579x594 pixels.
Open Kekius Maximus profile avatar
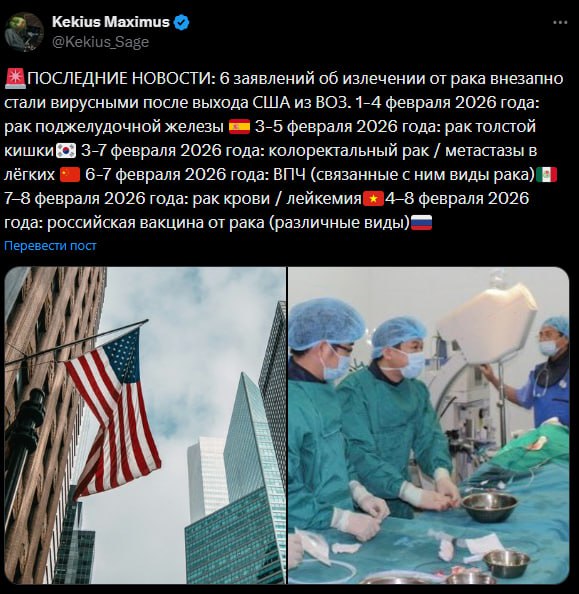(x=24, y=31)
